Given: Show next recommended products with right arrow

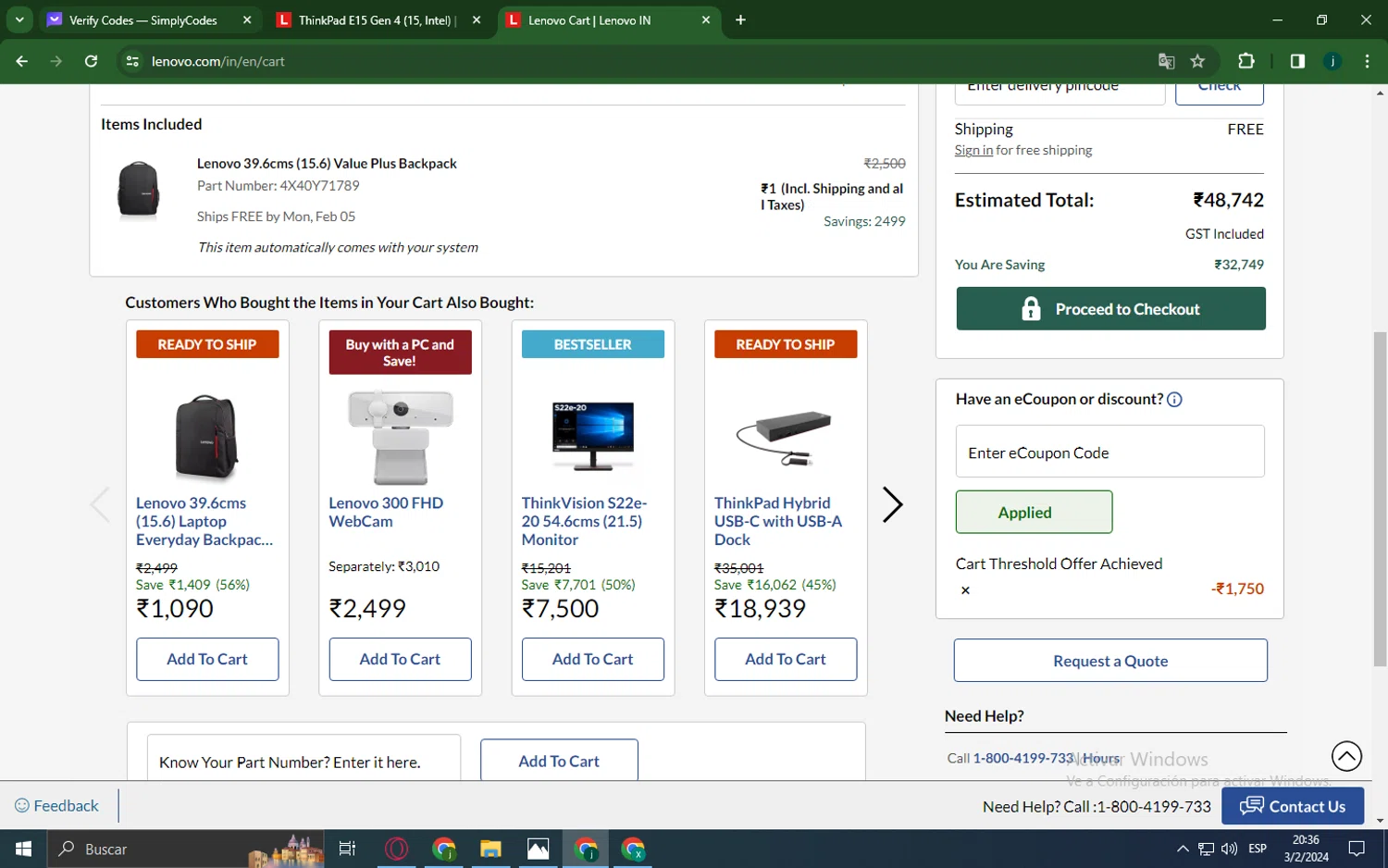Looking at the screenshot, I should tap(891, 504).
